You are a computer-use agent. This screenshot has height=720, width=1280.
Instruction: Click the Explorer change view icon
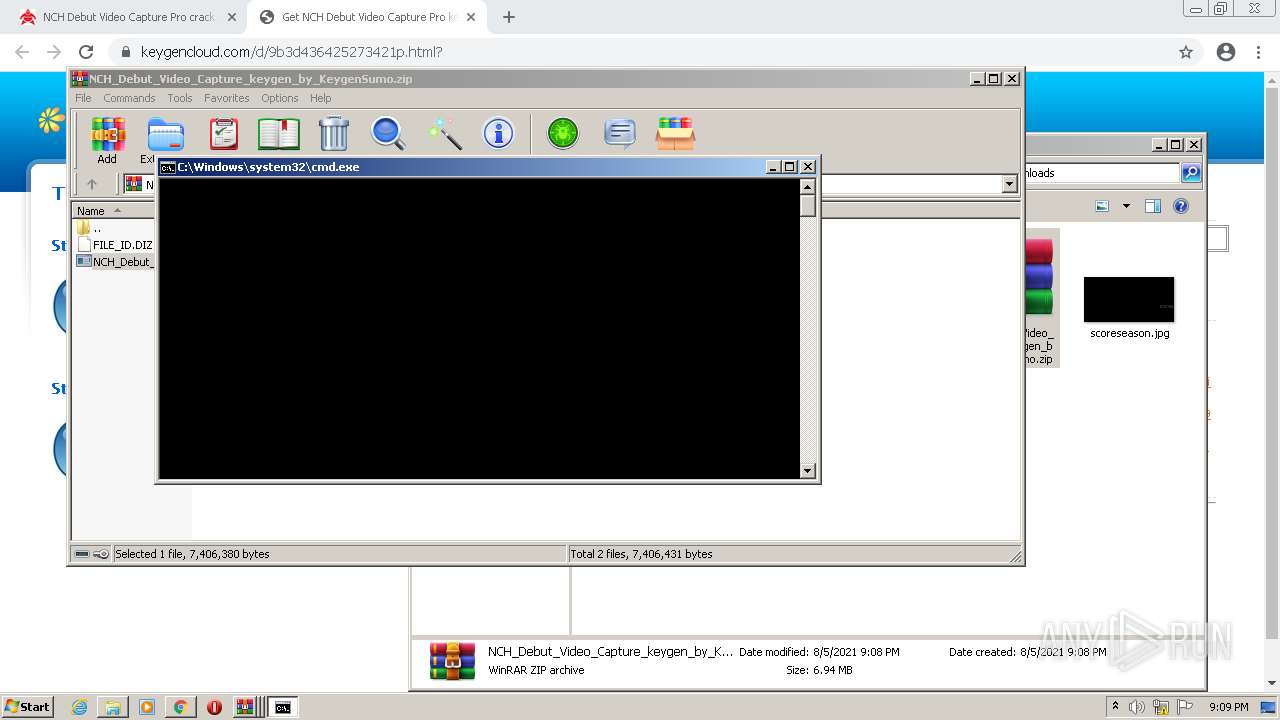(x=1102, y=206)
